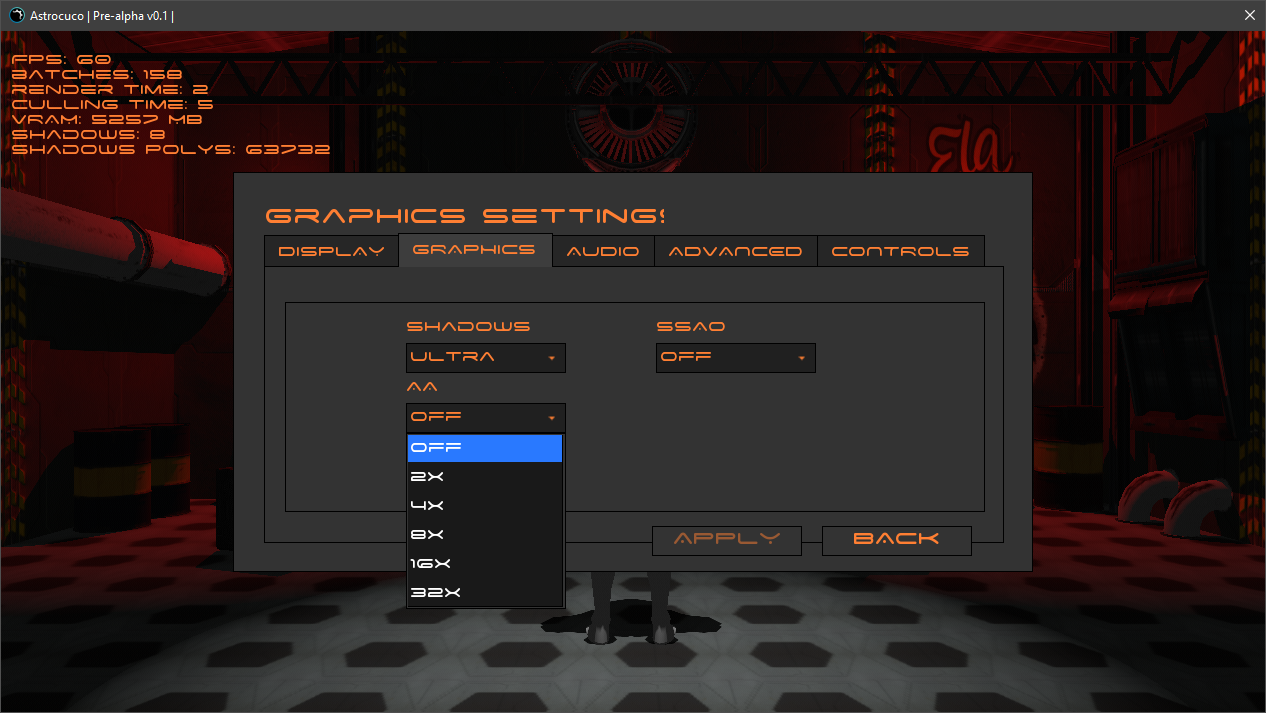Collapse the AA dropdown showing Off
Viewport: 1266px width, 713px height.
pyautogui.click(x=485, y=418)
